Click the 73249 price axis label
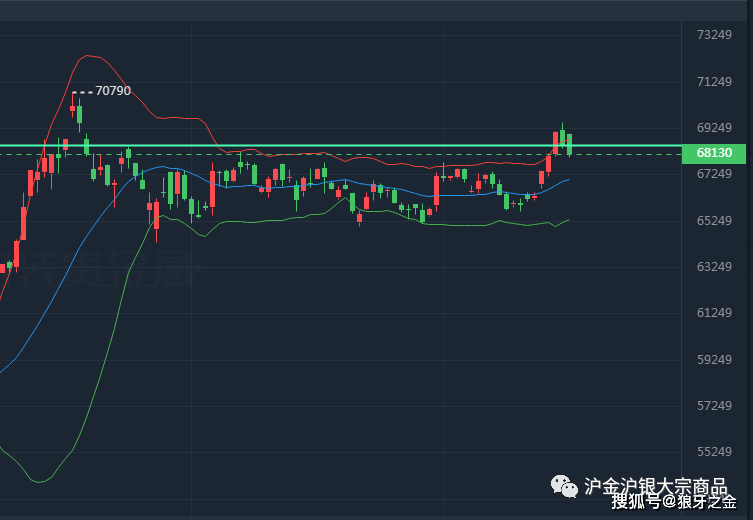The width and height of the screenshot is (753, 520). click(714, 35)
